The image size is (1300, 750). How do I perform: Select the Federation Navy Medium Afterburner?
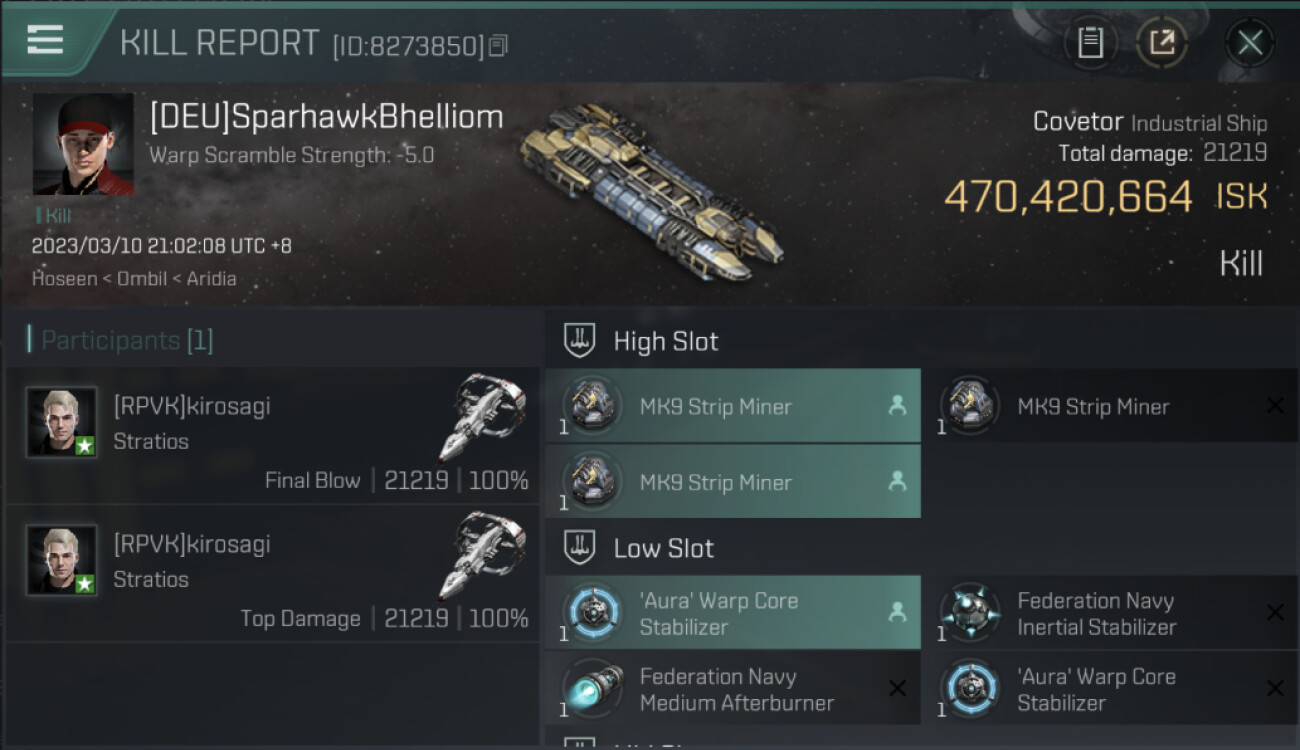coord(733,689)
